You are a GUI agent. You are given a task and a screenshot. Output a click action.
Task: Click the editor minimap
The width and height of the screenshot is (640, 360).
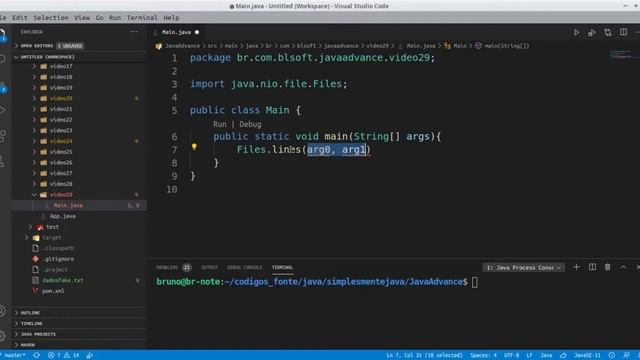[x=621, y=54]
